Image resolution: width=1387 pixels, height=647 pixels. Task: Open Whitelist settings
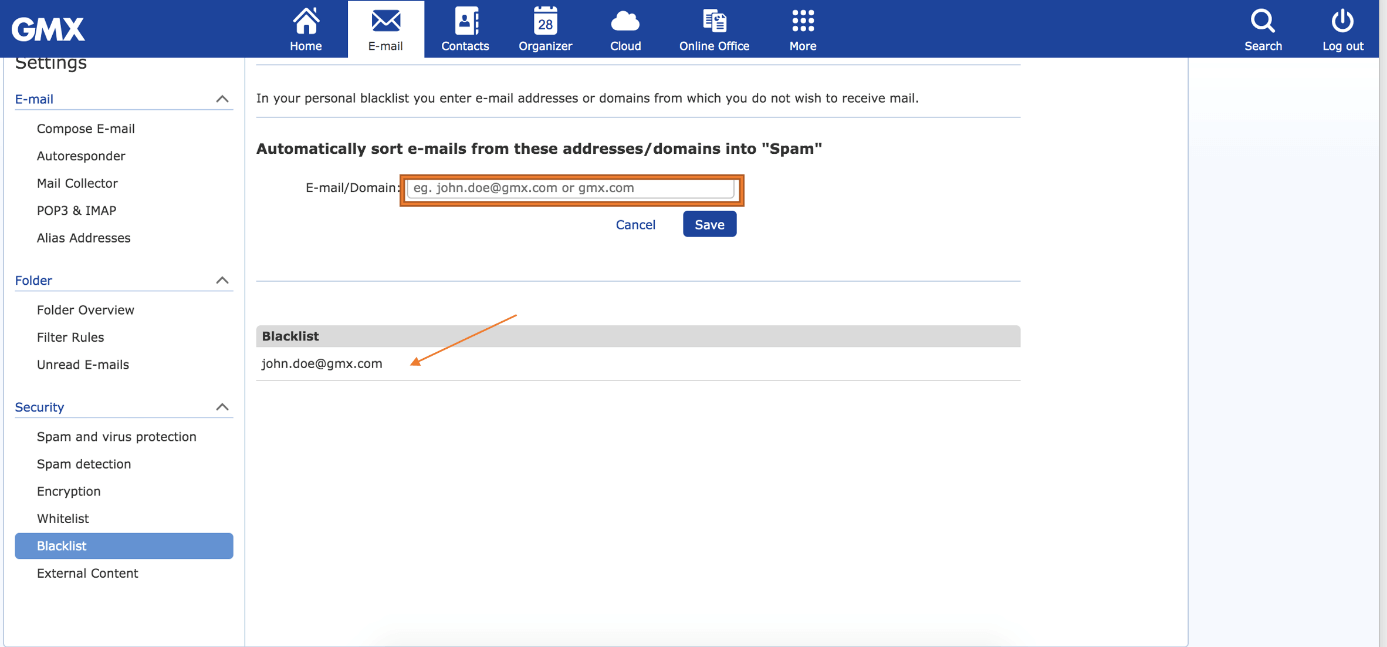coord(63,519)
